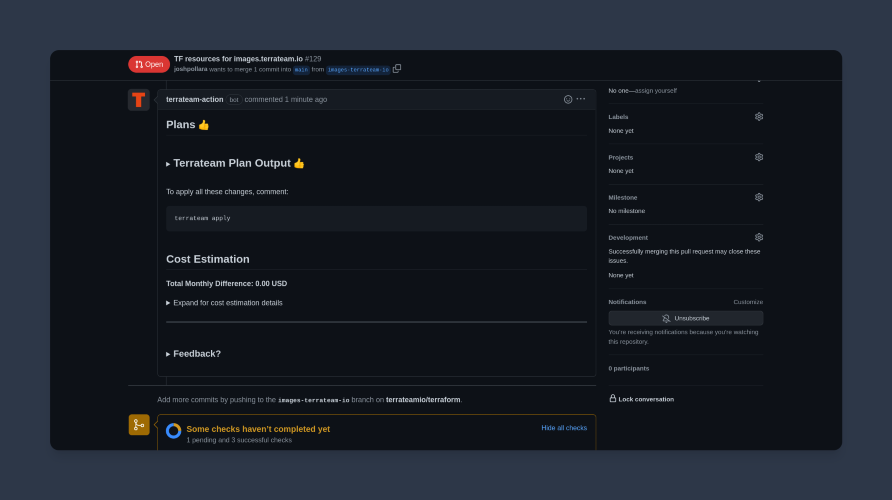This screenshot has height=500, width=892.
Task: Click the Total Monthly Difference: 0.00 USD text
Action: coord(226,283)
